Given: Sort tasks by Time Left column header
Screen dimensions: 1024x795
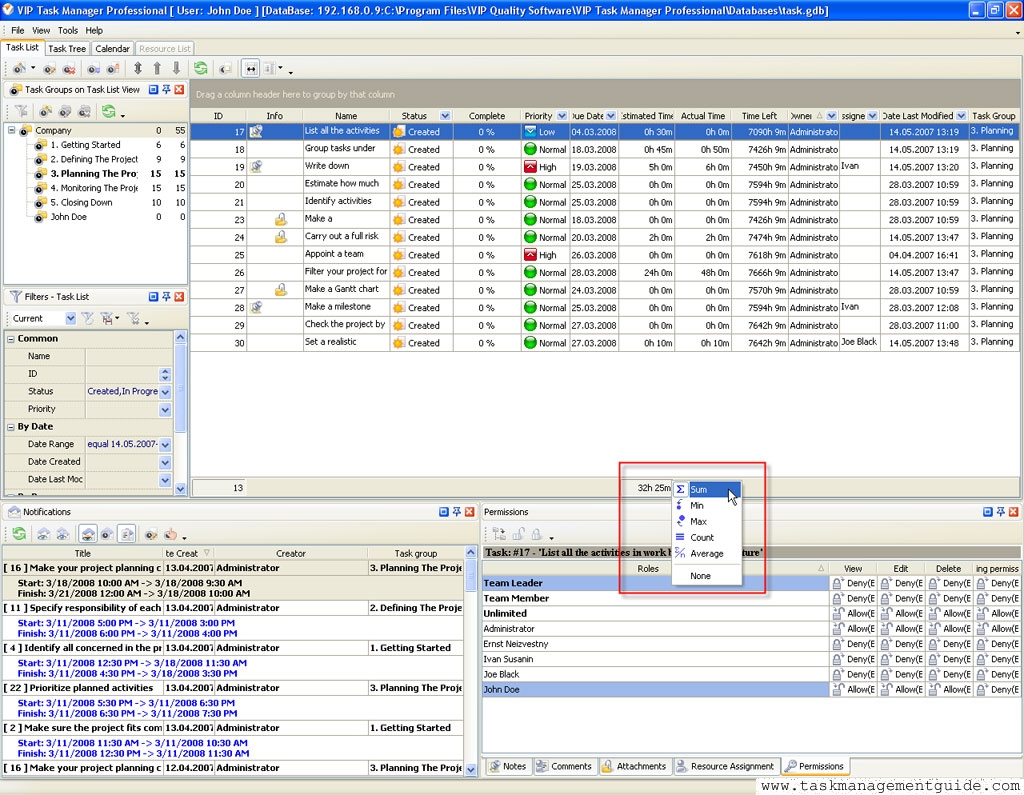Looking at the screenshot, I should coord(760,116).
